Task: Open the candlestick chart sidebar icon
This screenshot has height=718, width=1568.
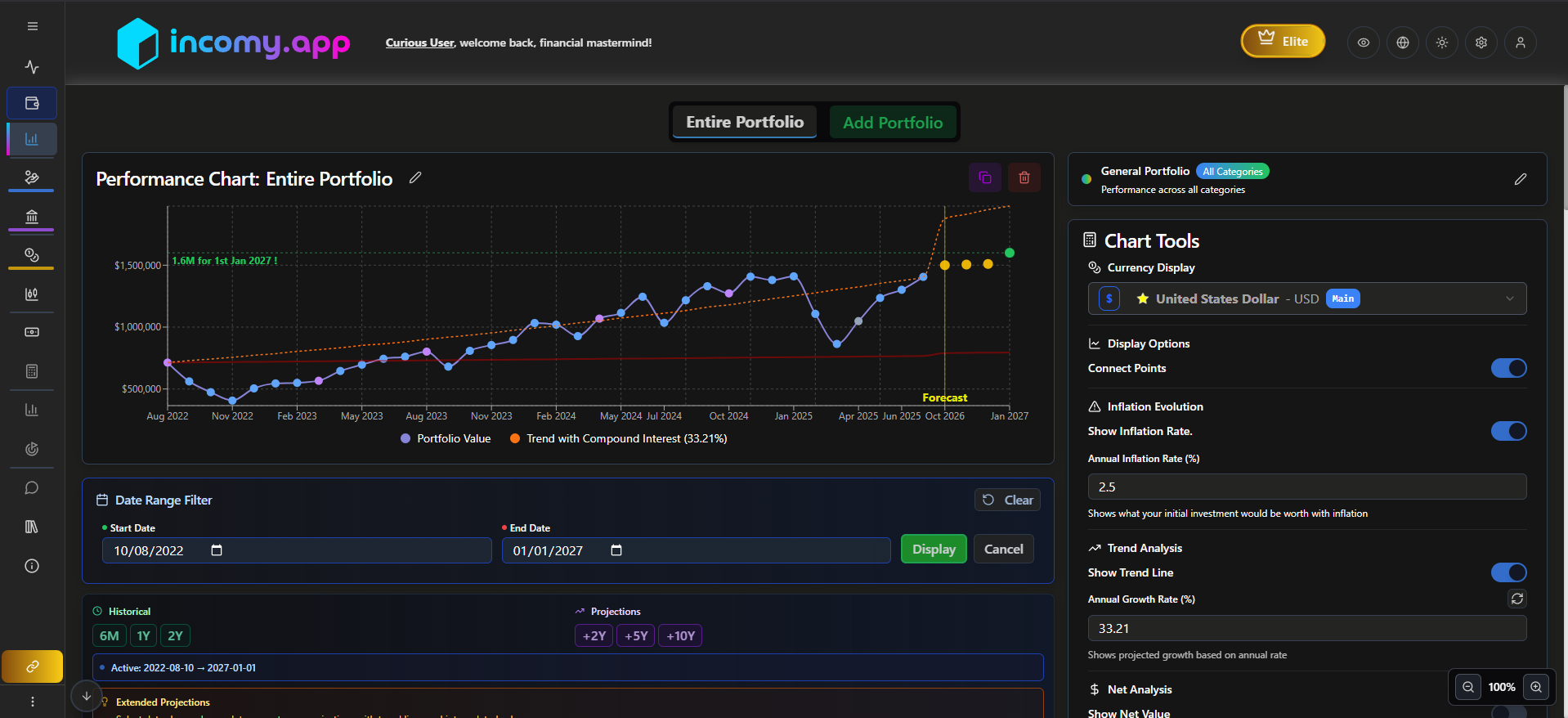Action: pos(32,294)
